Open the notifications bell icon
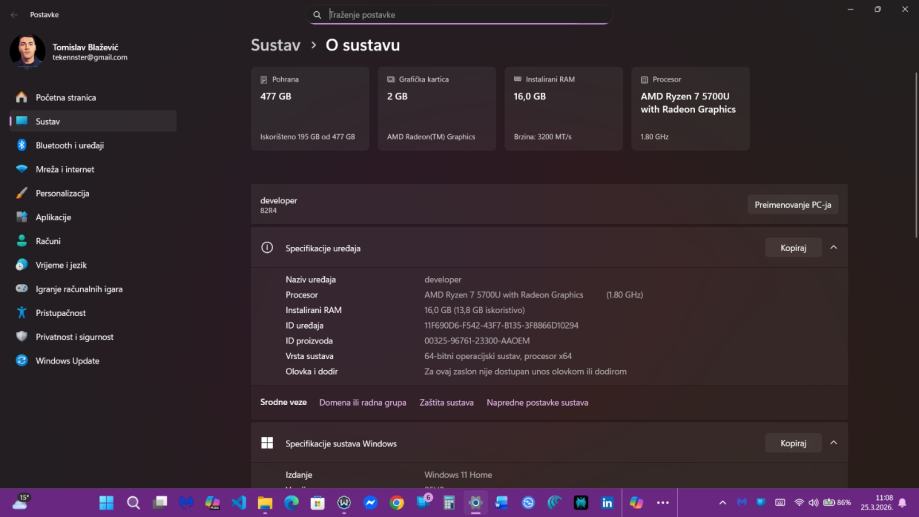 (903, 503)
